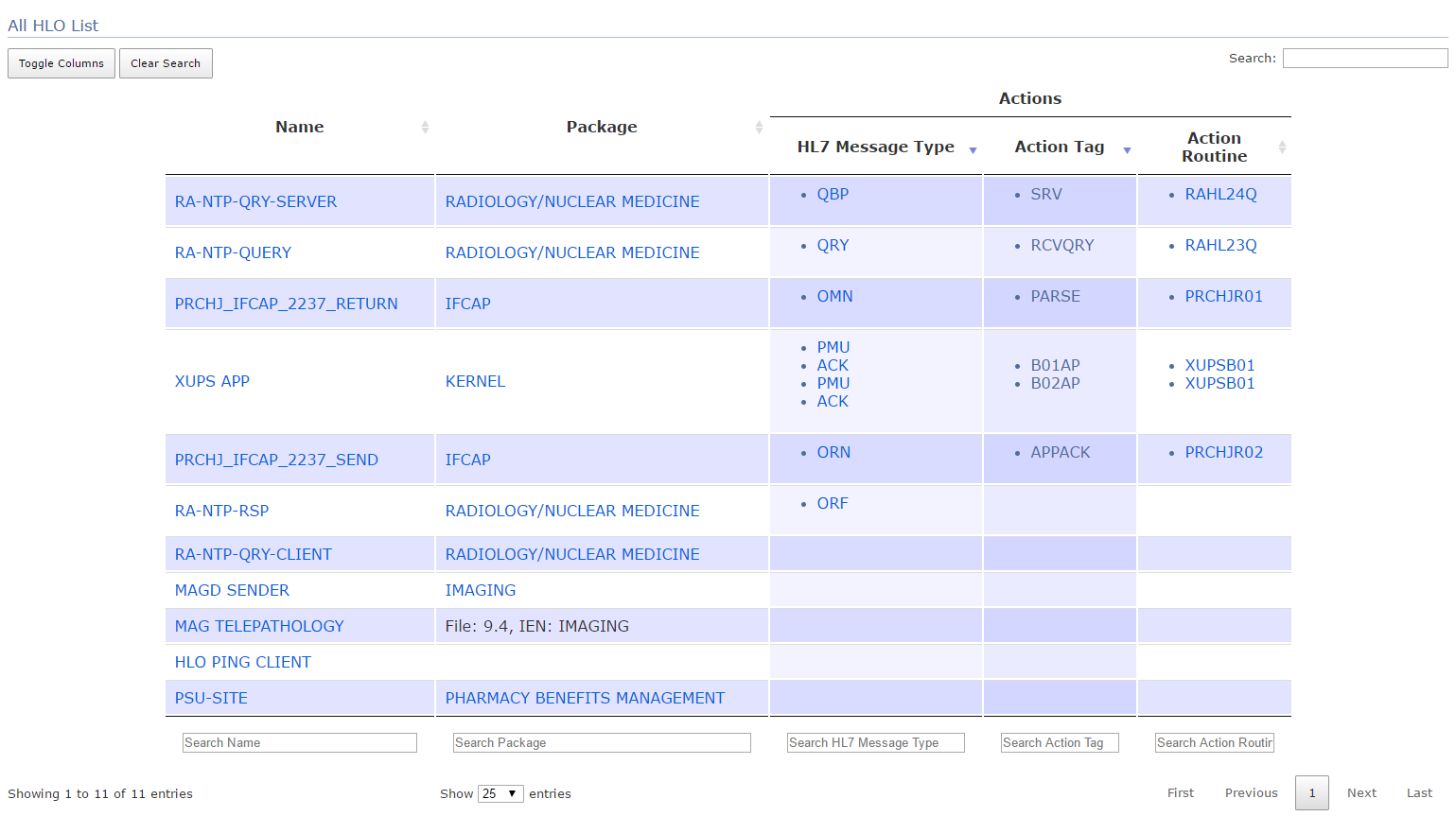Open PHARMACY BENEFITS MANAGEMENT package link
1456x834 pixels.
point(585,698)
